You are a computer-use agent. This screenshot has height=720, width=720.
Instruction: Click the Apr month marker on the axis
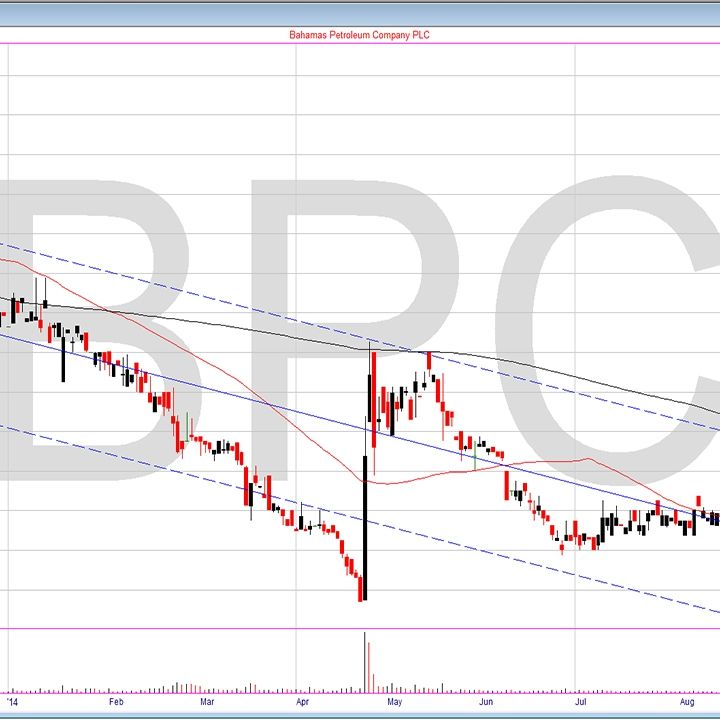(302, 702)
